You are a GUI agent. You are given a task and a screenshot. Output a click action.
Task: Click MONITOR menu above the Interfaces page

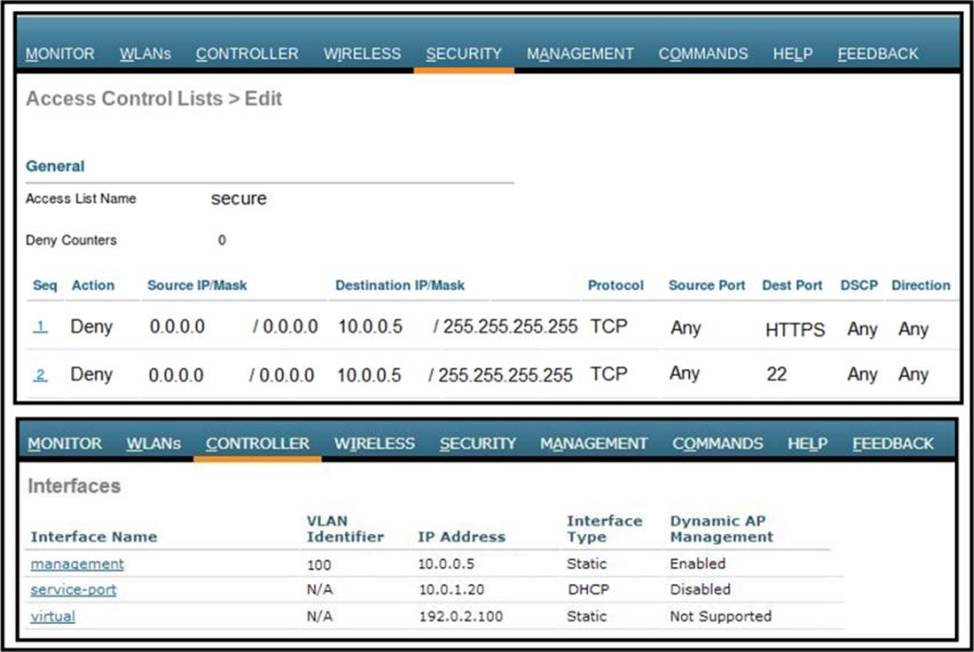pos(65,443)
